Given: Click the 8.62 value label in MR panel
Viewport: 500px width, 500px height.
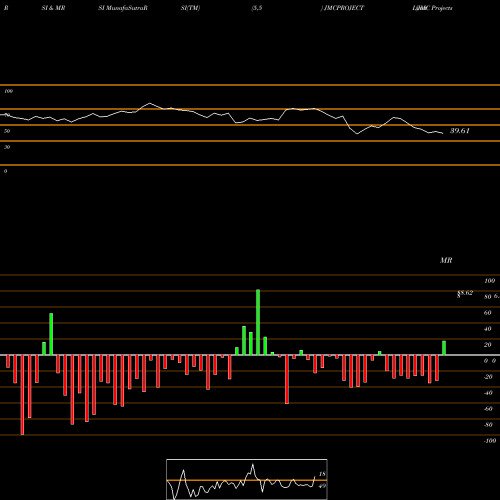Looking at the screenshot, I should (465, 293).
